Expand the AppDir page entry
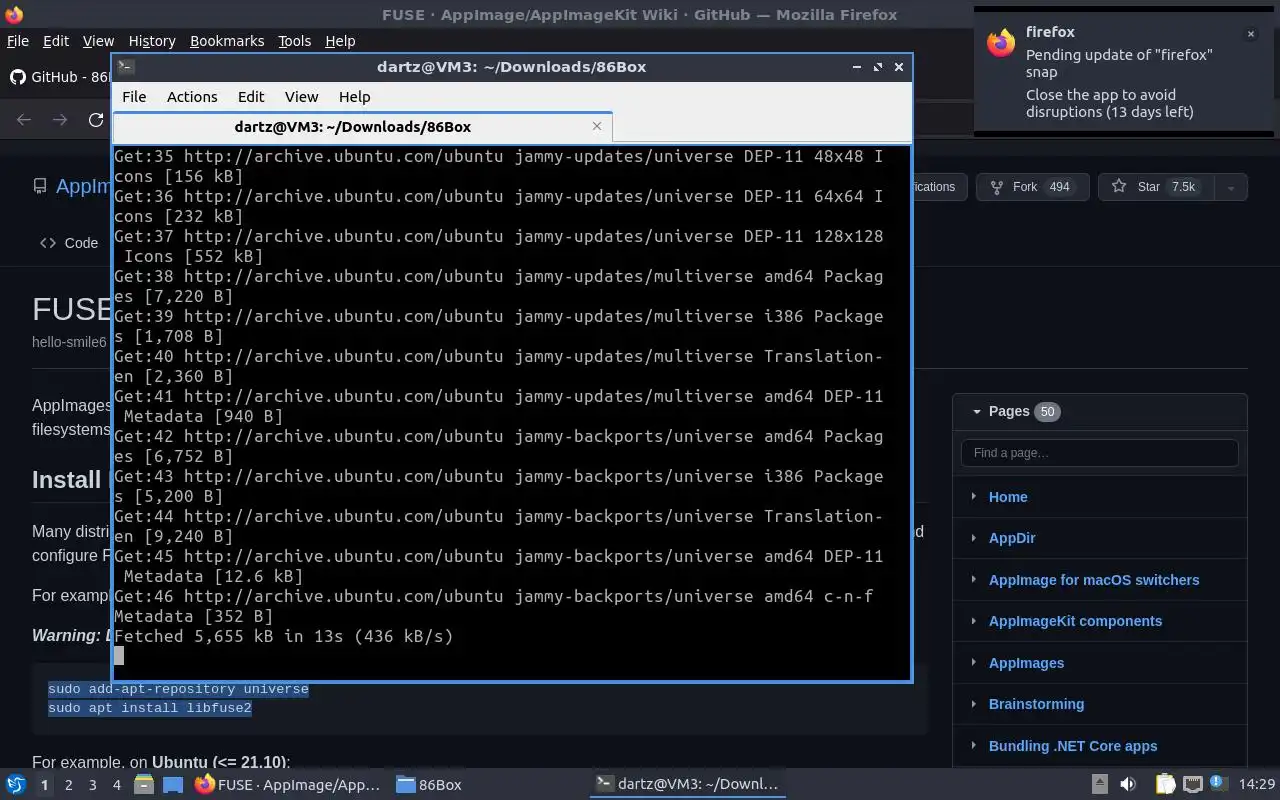Viewport: 1280px width, 800px height. [x=974, y=538]
